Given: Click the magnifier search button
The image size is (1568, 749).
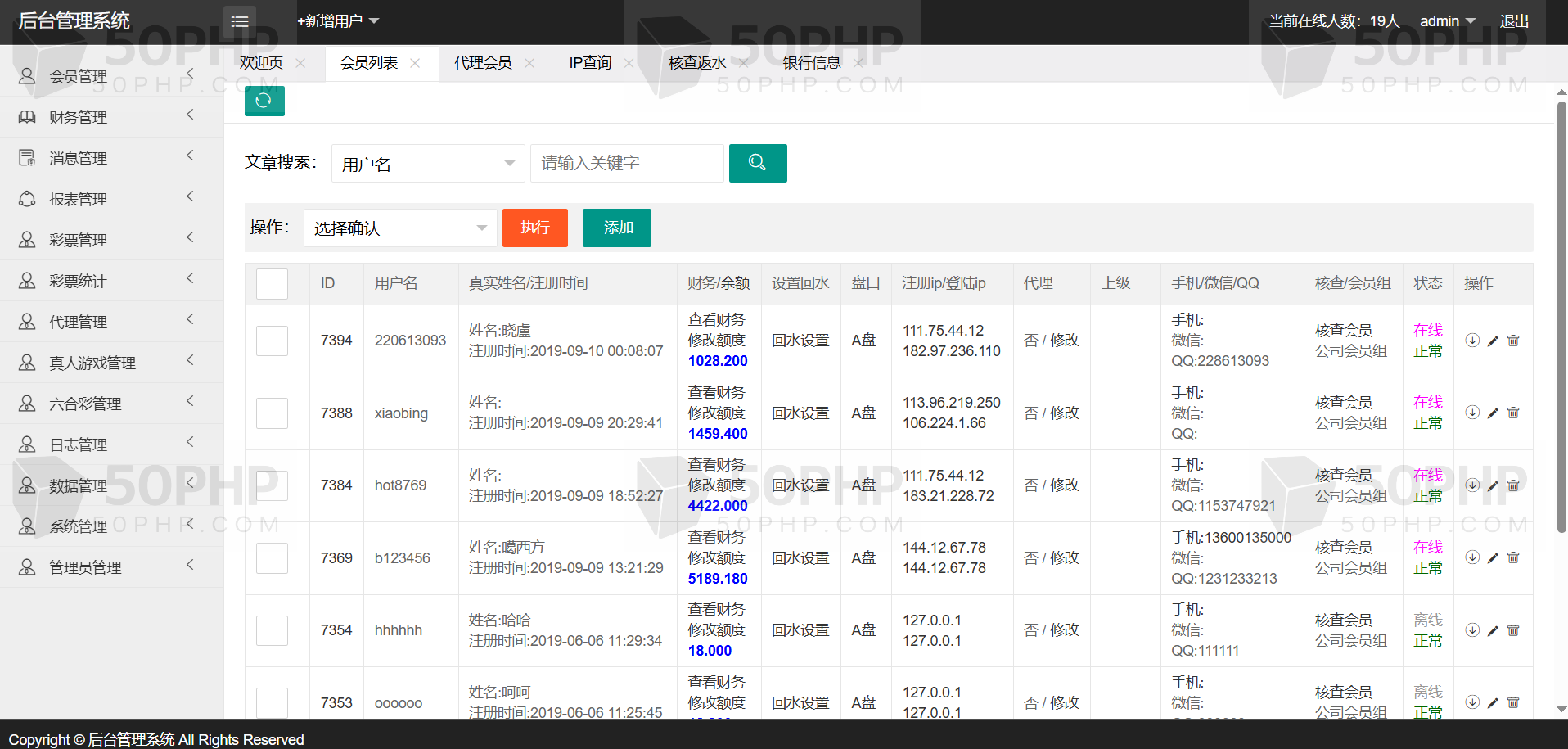Looking at the screenshot, I should [x=757, y=163].
